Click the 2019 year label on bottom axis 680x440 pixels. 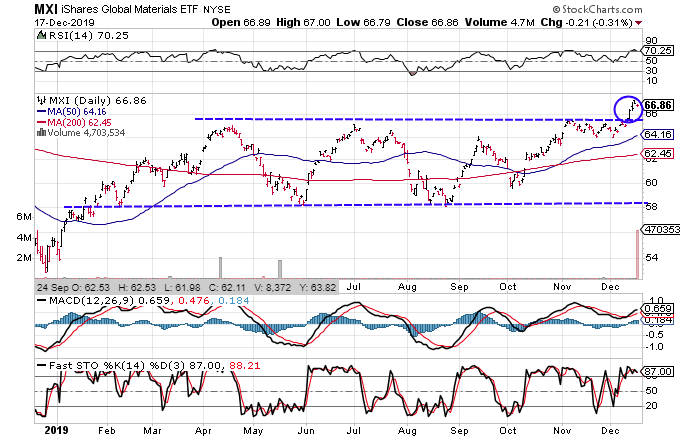pyautogui.click(x=57, y=430)
